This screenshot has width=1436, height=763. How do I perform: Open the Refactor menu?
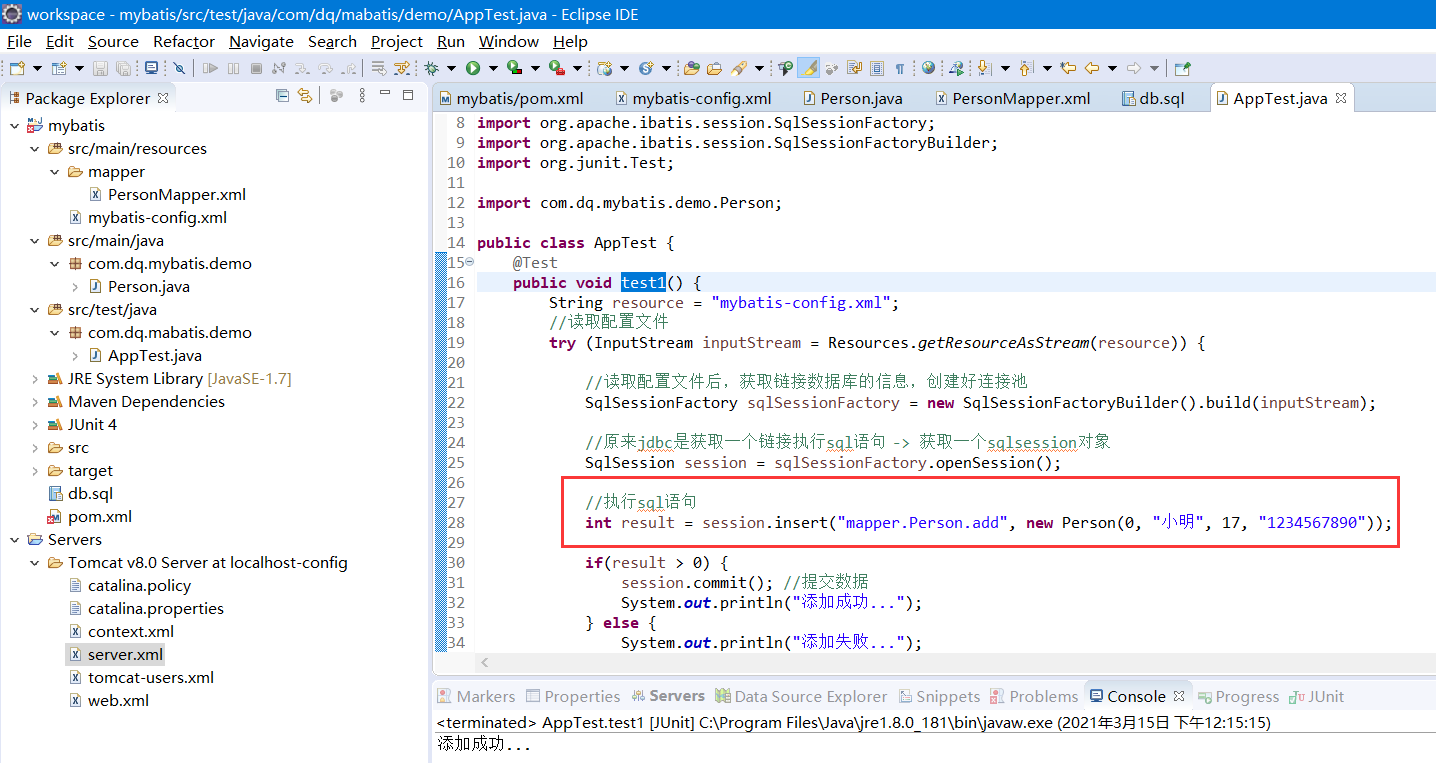[x=184, y=41]
